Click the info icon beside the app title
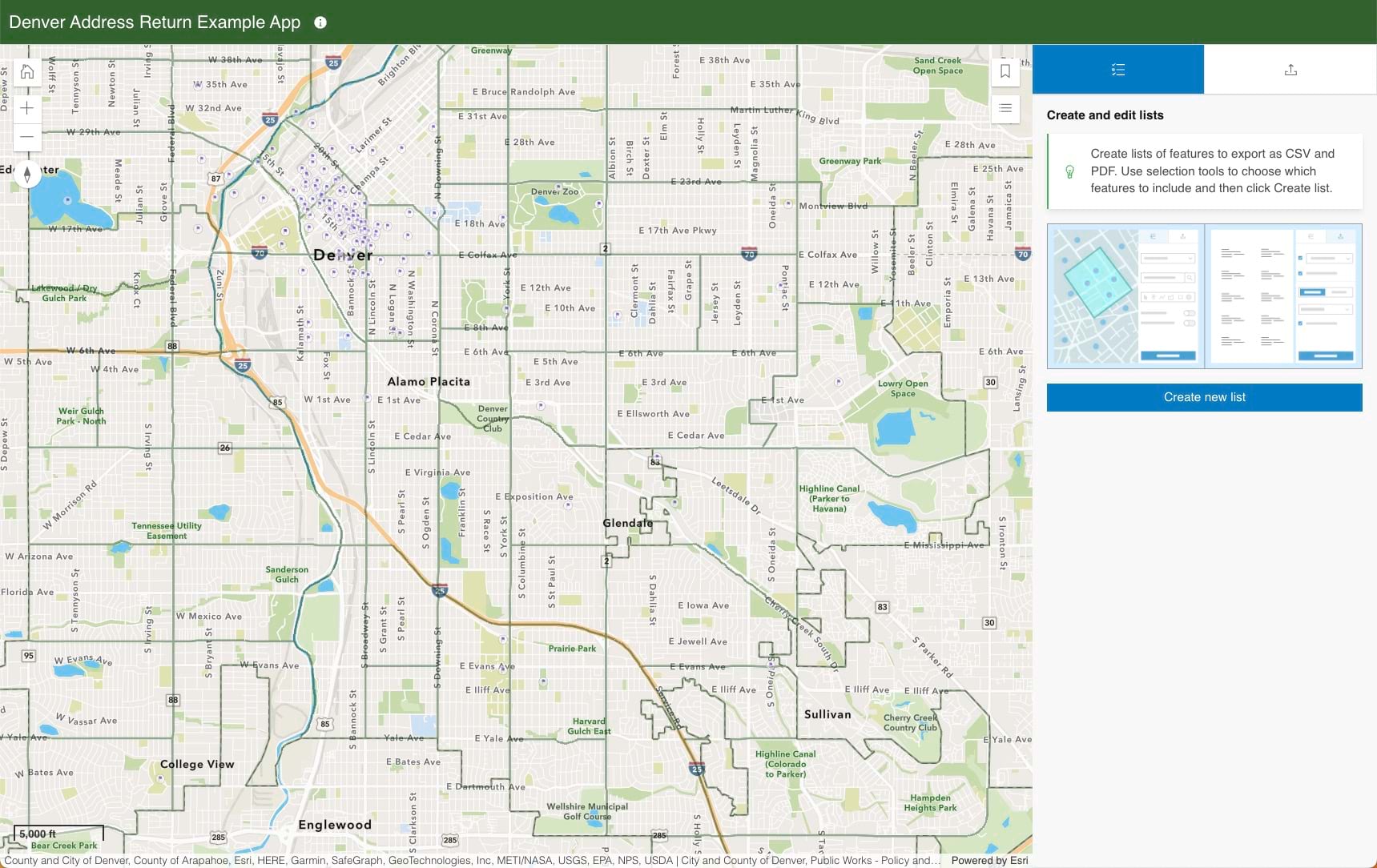Image resolution: width=1377 pixels, height=868 pixels. [321, 22]
